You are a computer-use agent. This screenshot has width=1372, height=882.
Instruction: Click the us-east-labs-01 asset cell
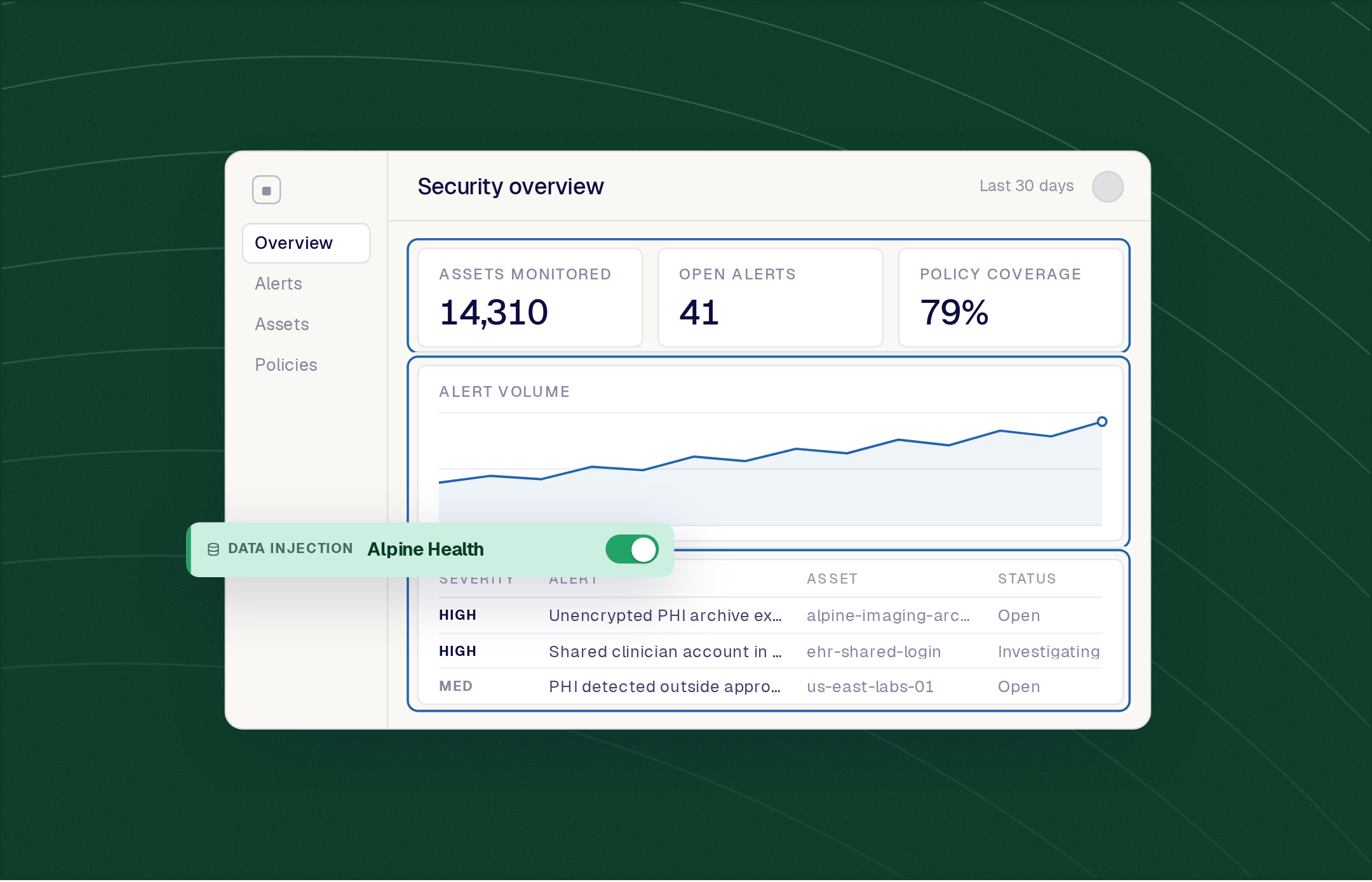click(x=870, y=686)
